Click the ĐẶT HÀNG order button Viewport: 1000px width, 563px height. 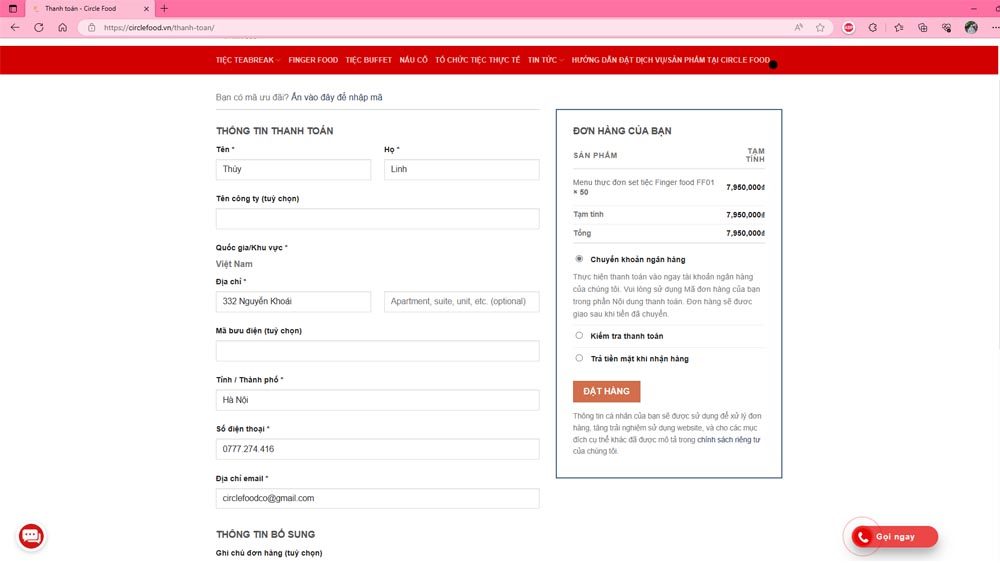click(x=607, y=391)
